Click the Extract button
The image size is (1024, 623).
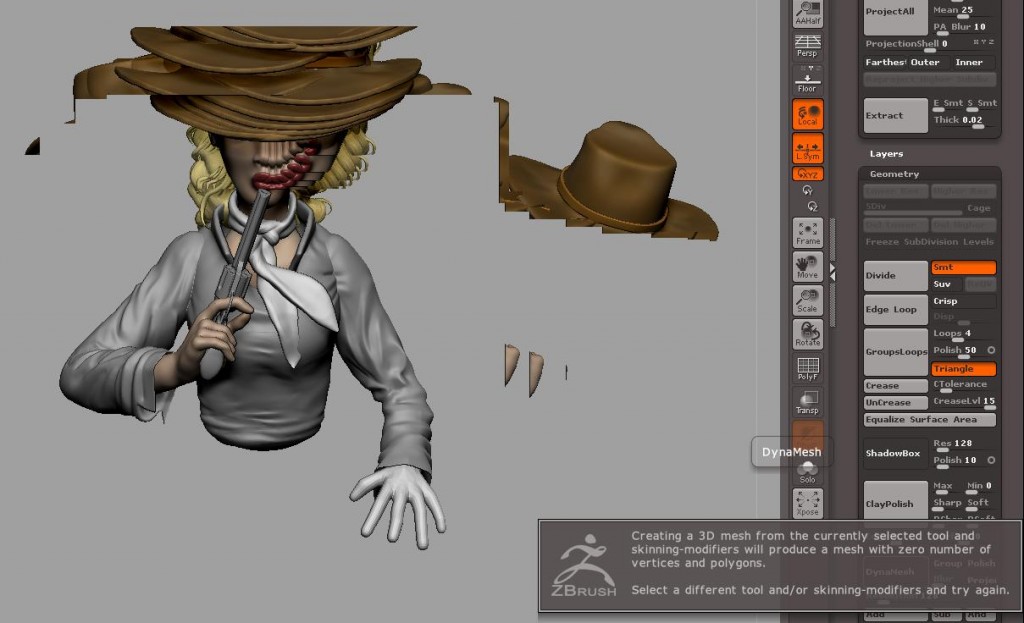pyautogui.click(x=895, y=115)
